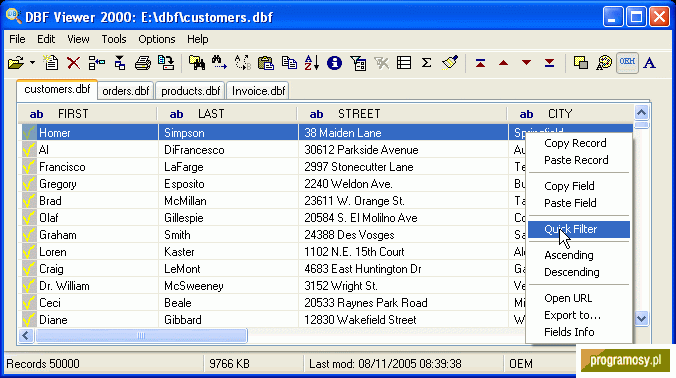Go to previous record up arrow

[x=503, y=63]
